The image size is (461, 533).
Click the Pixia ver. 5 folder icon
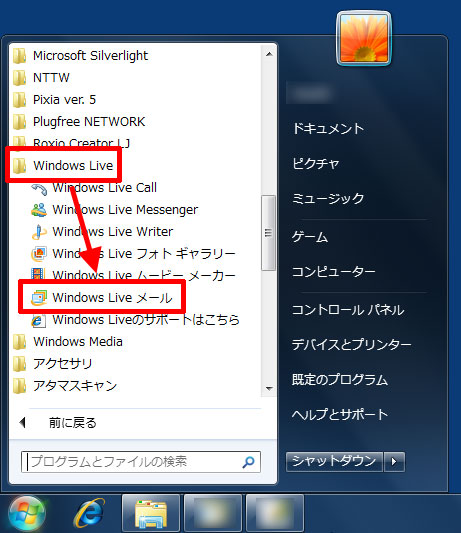(x=19, y=100)
